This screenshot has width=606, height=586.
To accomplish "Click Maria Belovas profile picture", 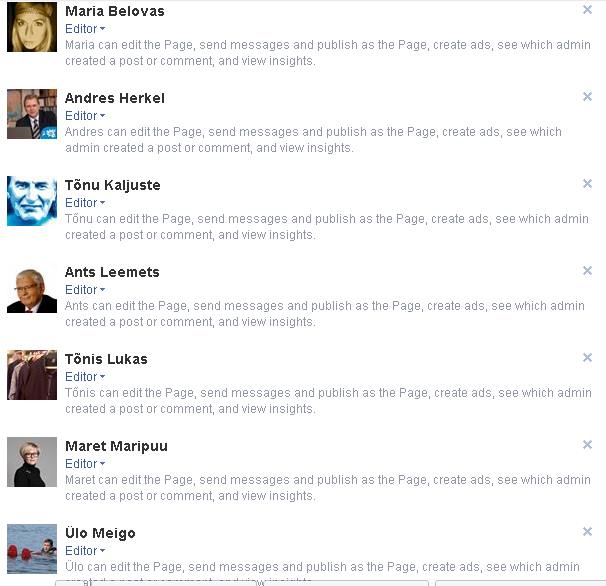I will pyautogui.click(x=32, y=27).
